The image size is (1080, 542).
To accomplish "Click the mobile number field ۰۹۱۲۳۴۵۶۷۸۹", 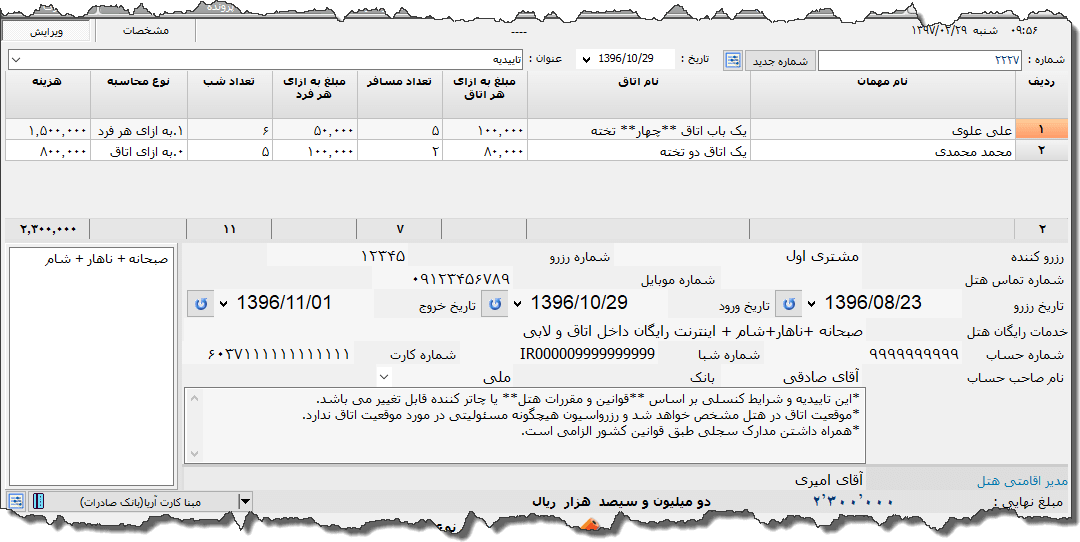I will (442, 279).
